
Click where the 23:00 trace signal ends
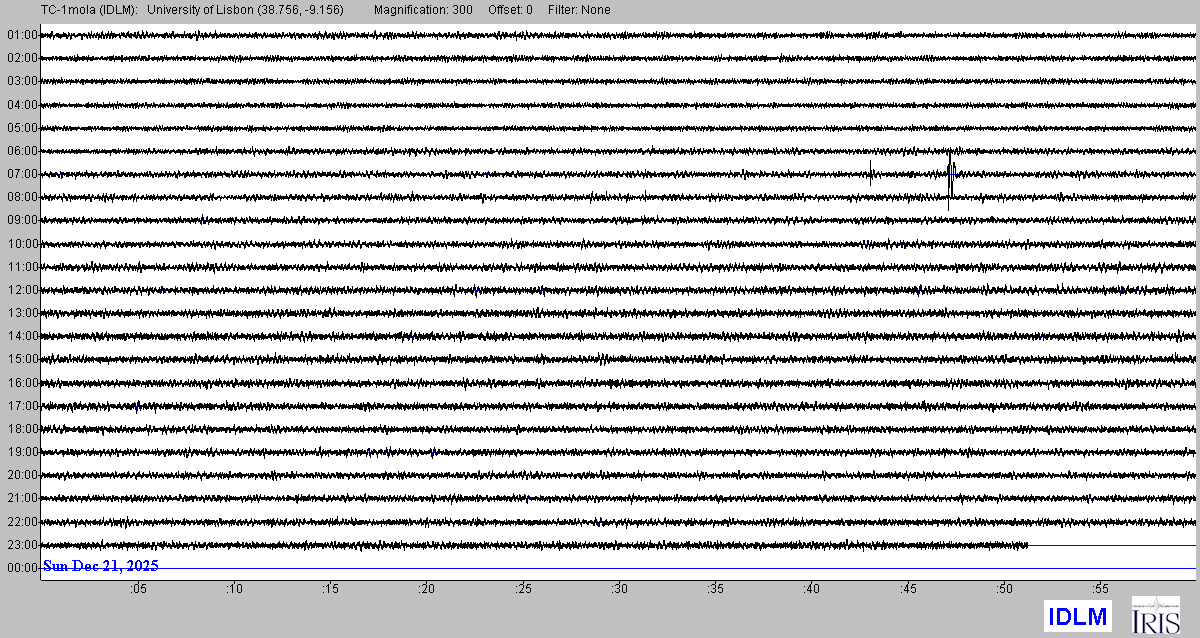coord(1027,545)
